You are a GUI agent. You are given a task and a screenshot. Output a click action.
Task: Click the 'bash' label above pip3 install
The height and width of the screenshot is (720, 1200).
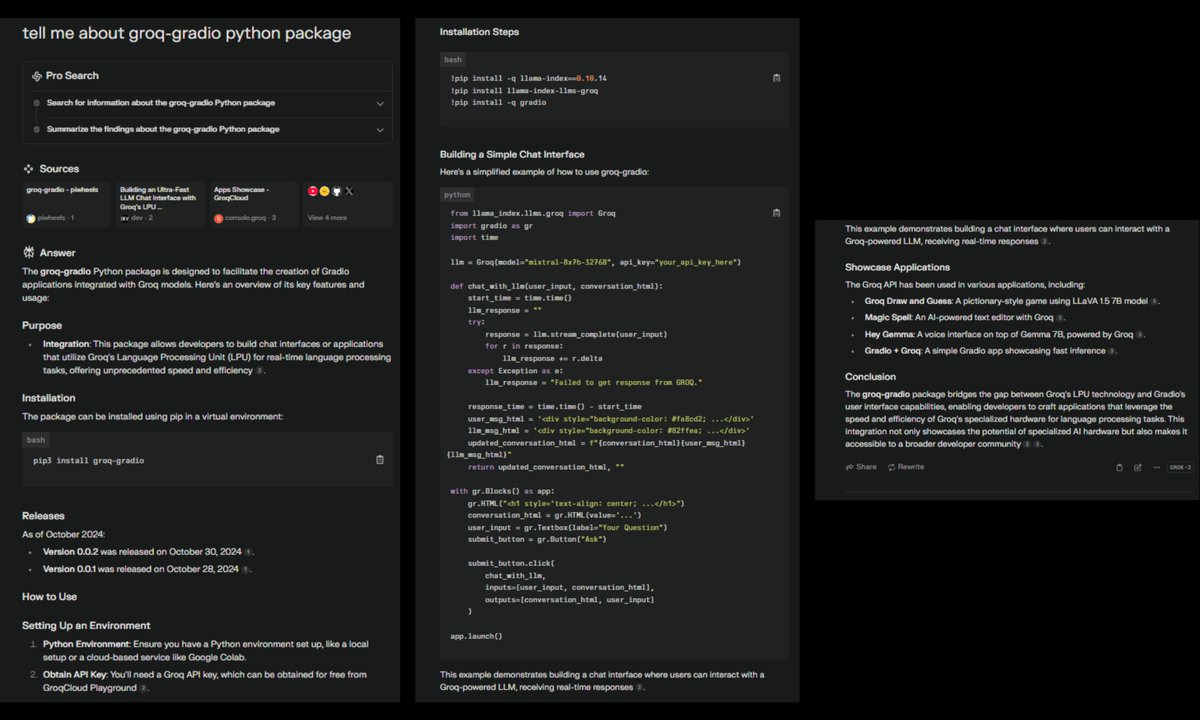pos(35,440)
